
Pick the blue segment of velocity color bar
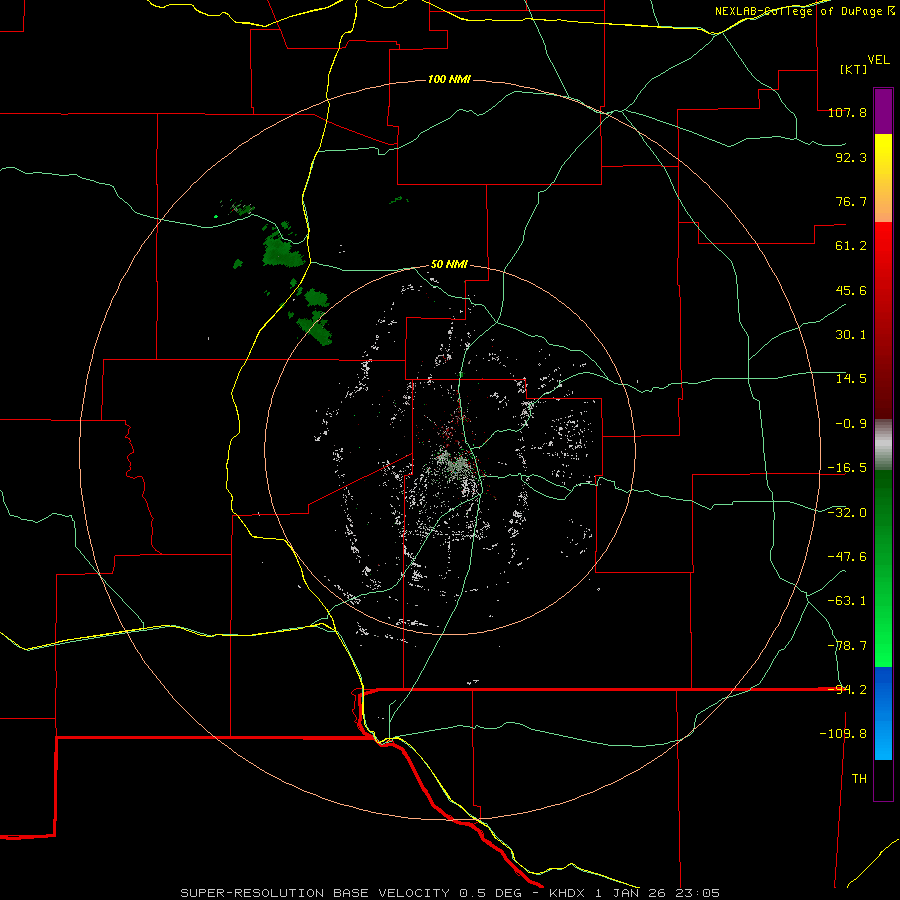(883, 713)
